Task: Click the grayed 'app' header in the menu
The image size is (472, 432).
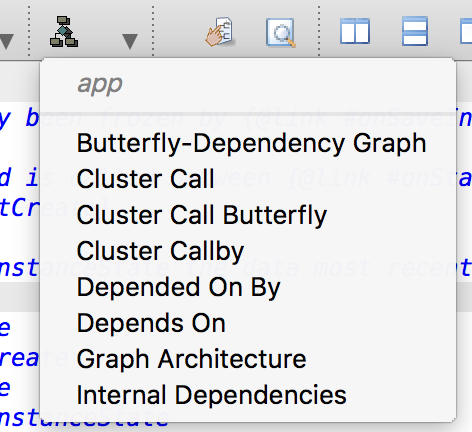Action: pos(100,85)
